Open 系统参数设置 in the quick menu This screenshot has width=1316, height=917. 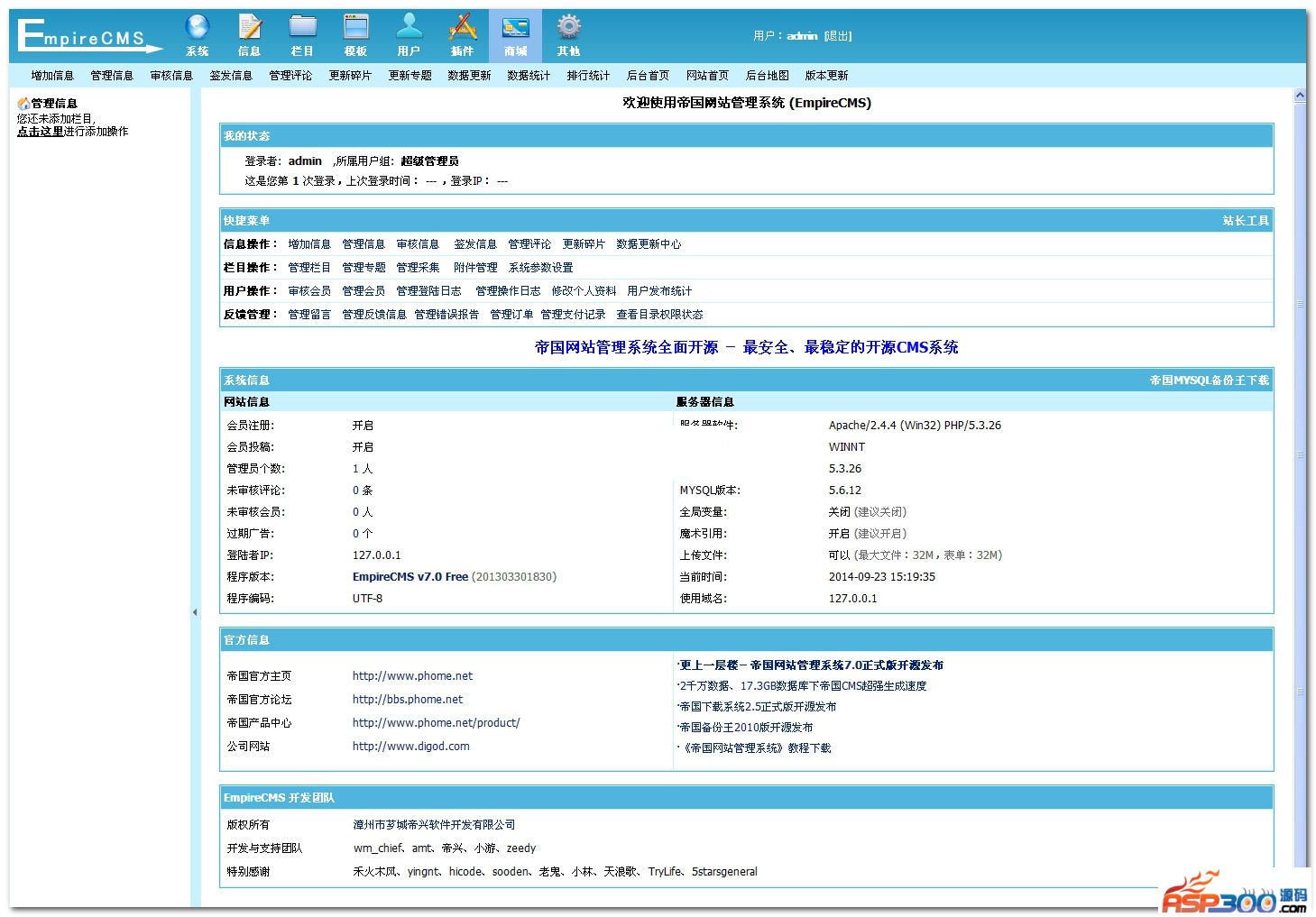tap(540, 268)
